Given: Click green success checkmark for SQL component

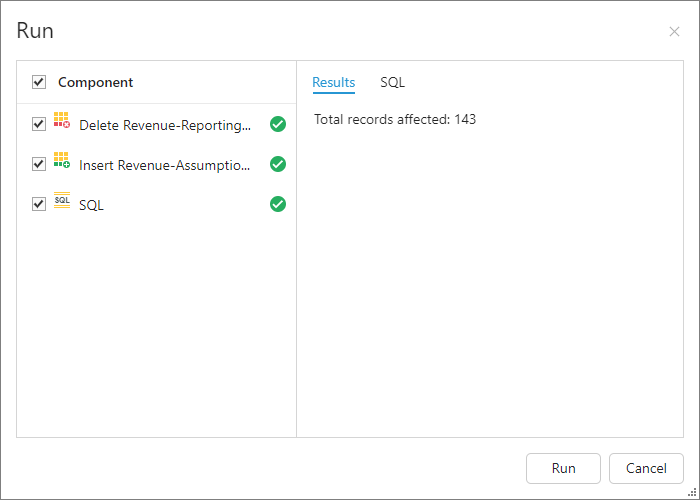Looking at the screenshot, I should (x=278, y=204).
